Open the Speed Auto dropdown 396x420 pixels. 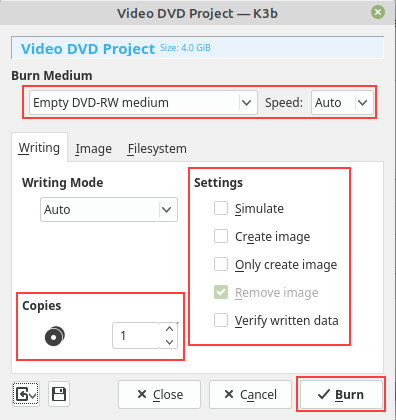(x=342, y=103)
